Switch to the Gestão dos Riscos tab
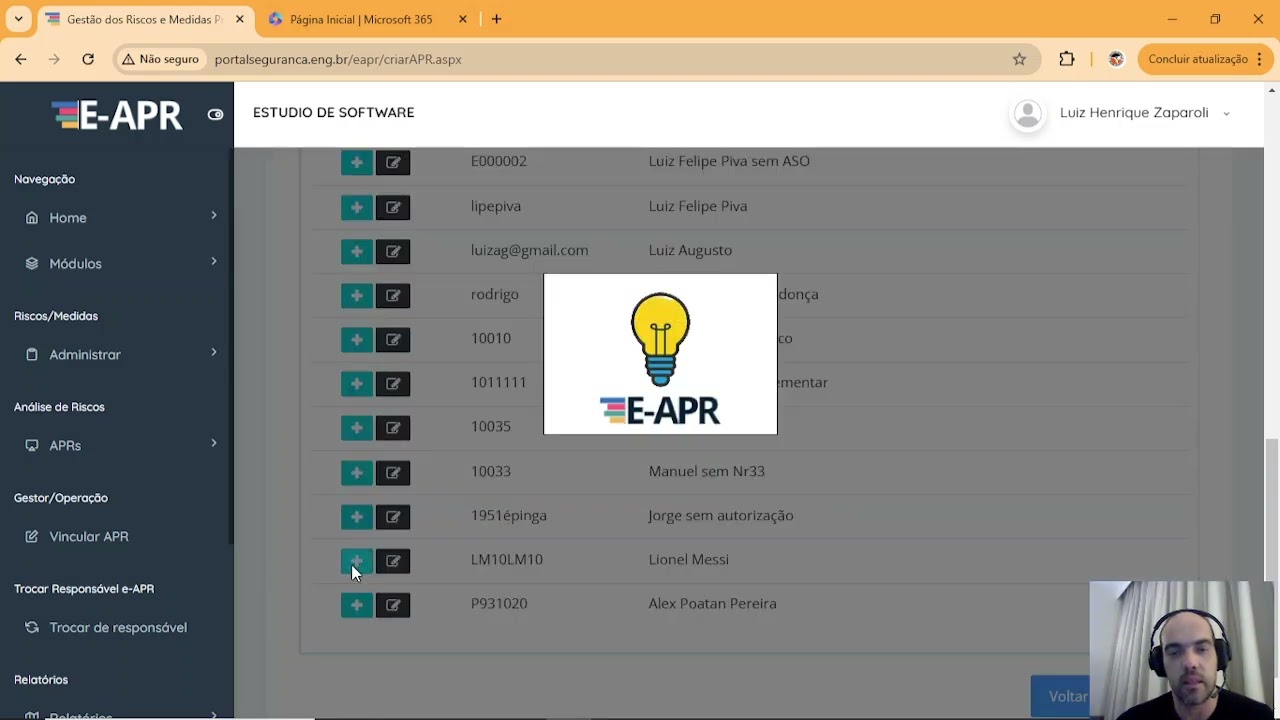The height and width of the screenshot is (720, 1280). tap(144, 20)
